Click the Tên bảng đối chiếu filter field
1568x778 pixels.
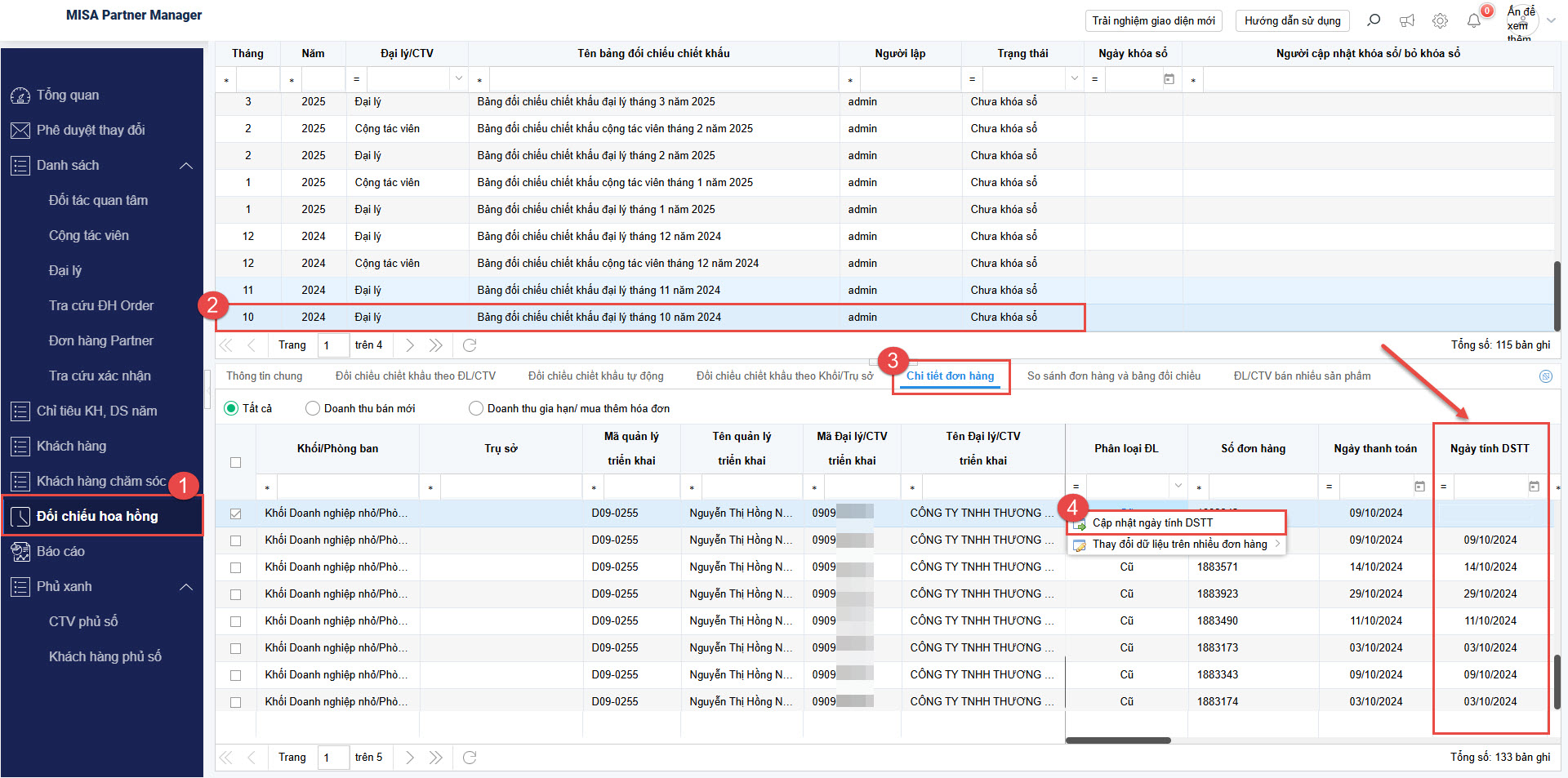tap(662, 79)
